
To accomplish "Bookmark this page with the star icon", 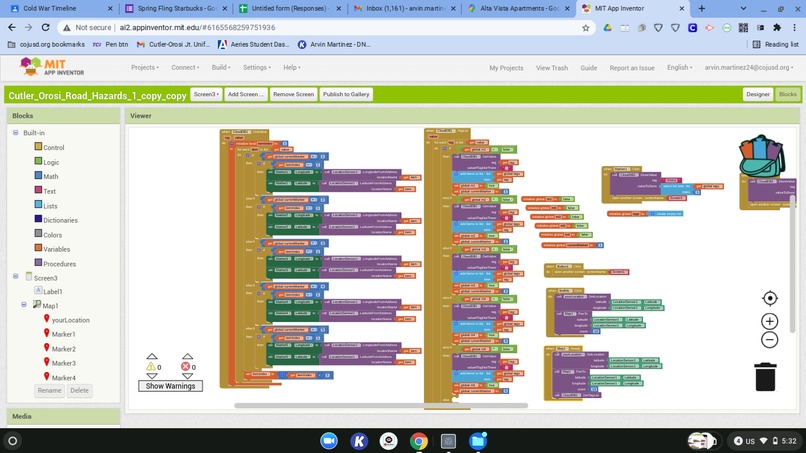I will tap(585, 28).
